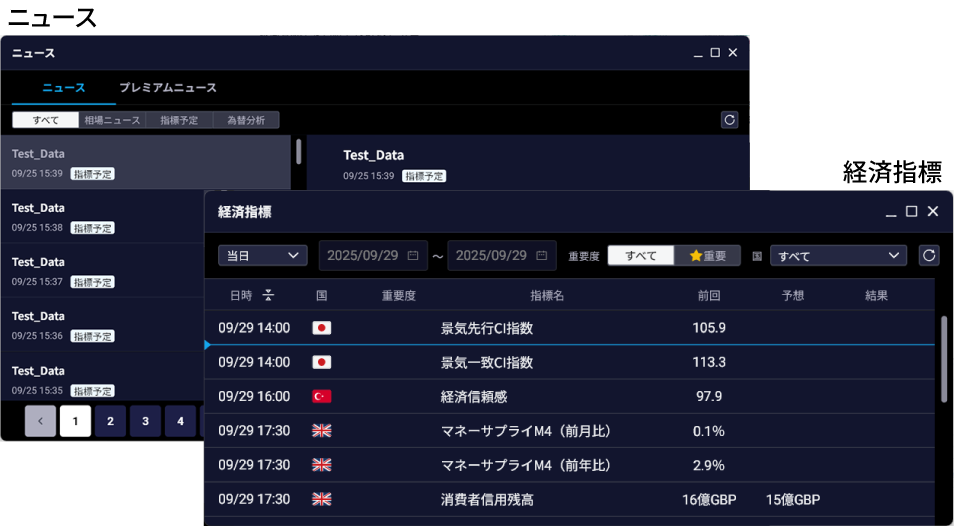Select the 相場ニュース filter button
This screenshot has height=526, width=954.
click(x=112, y=120)
